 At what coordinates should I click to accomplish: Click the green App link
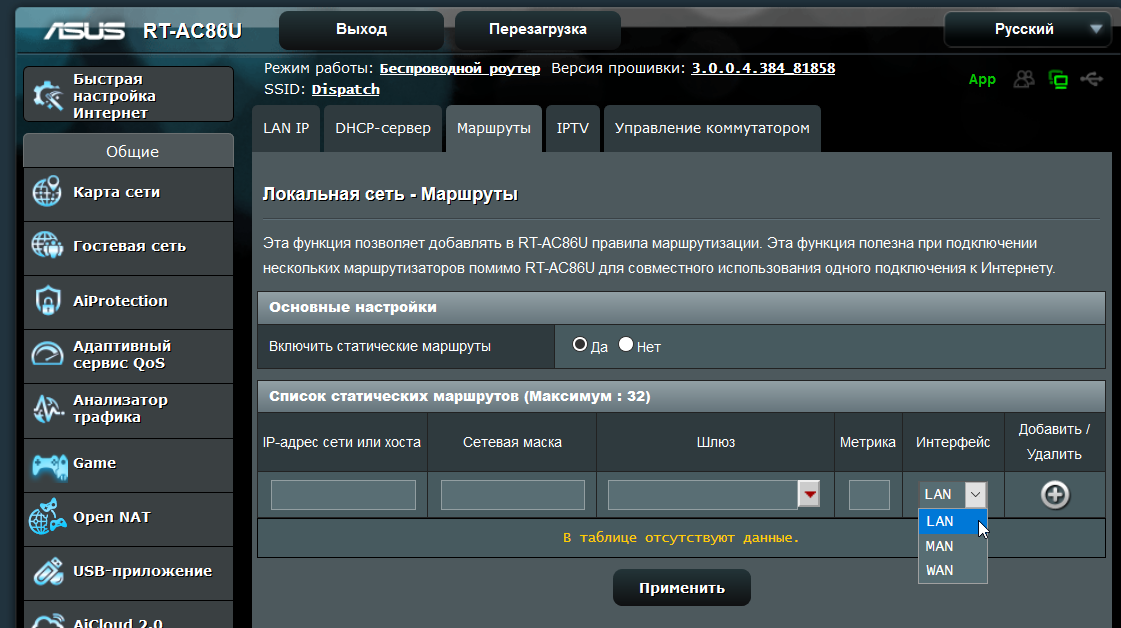(x=982, y=79)
